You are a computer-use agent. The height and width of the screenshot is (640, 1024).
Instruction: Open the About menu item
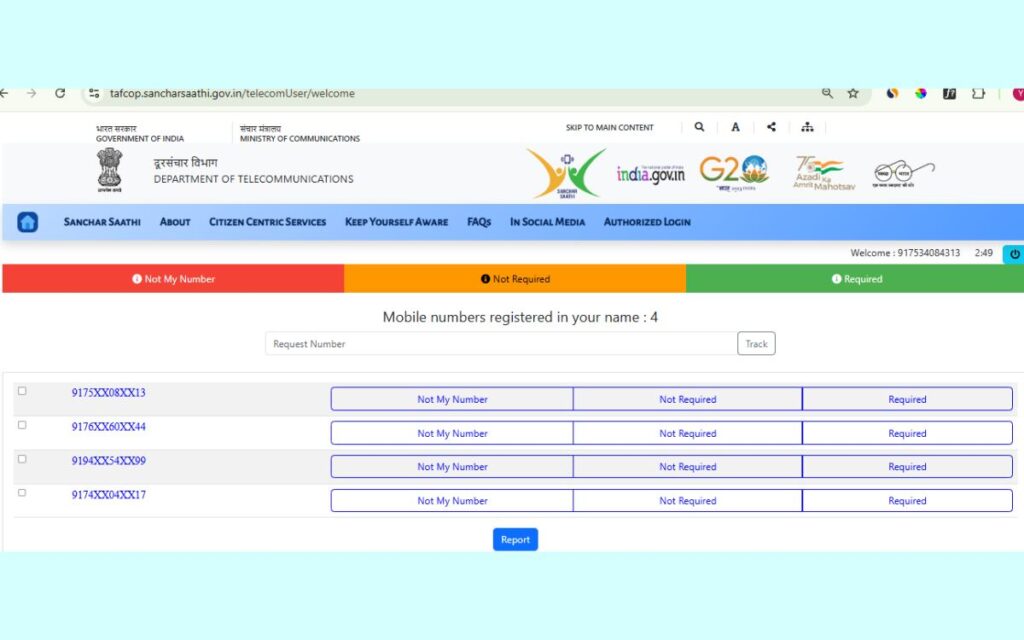[175, 222]
